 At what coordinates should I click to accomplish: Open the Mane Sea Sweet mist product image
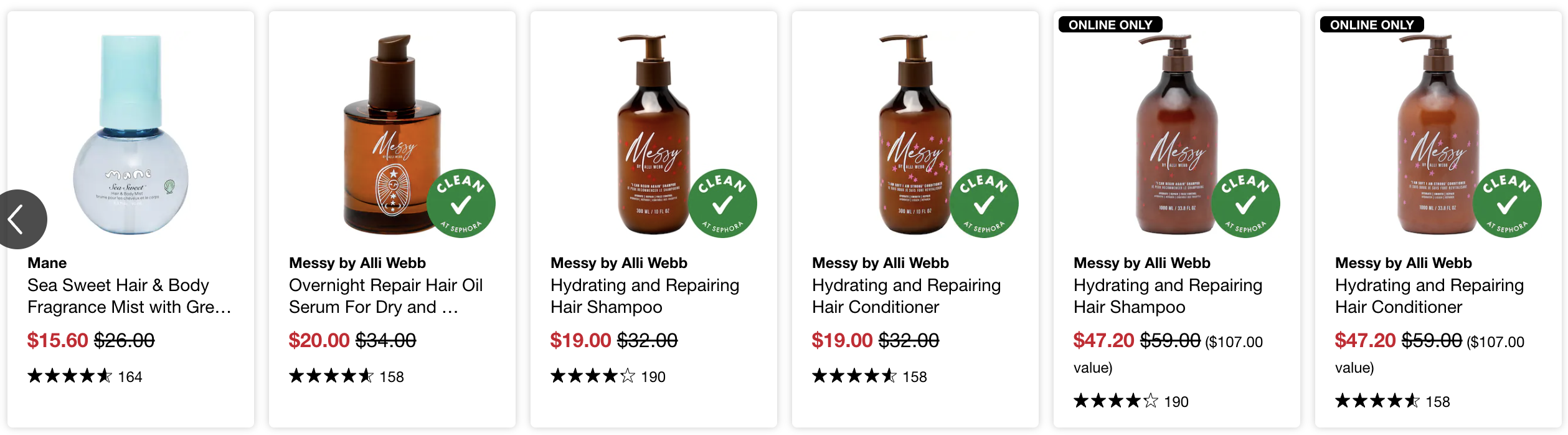click(131, 134)
